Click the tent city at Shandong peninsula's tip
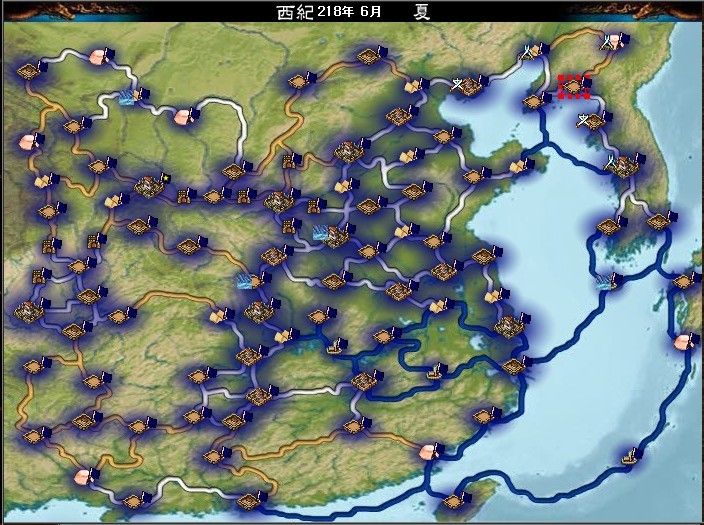Image resolution: width=704 pixels, height=525 pixels. 518,167
